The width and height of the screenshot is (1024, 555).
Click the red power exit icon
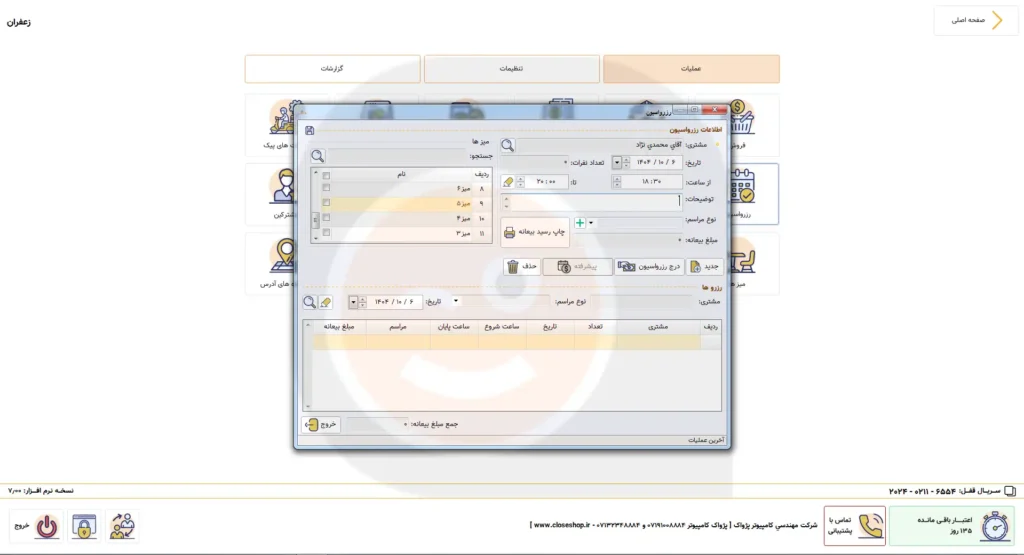(x=47, y=525)
